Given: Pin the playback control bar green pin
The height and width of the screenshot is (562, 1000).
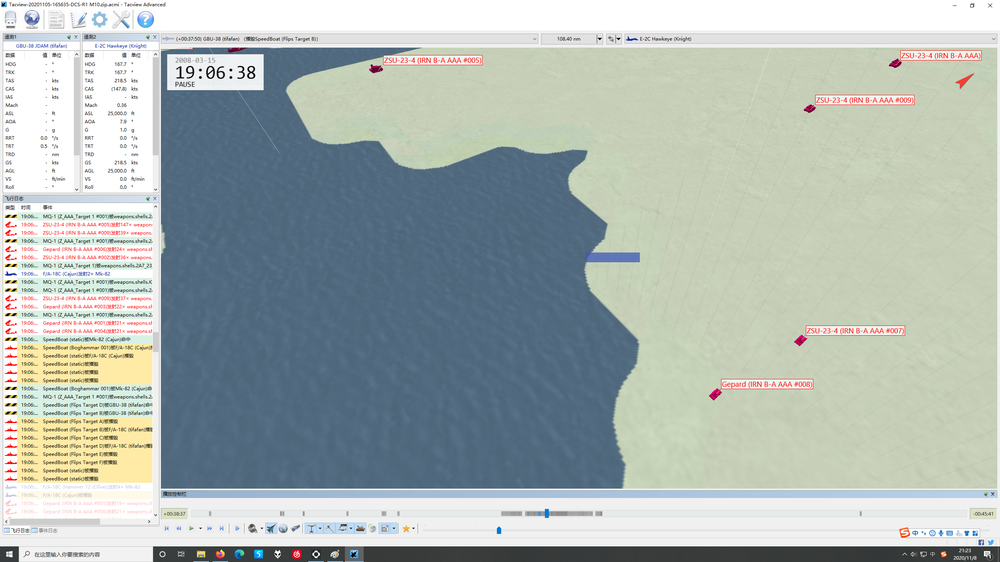Looking at the screenshot, I should 986,494.
